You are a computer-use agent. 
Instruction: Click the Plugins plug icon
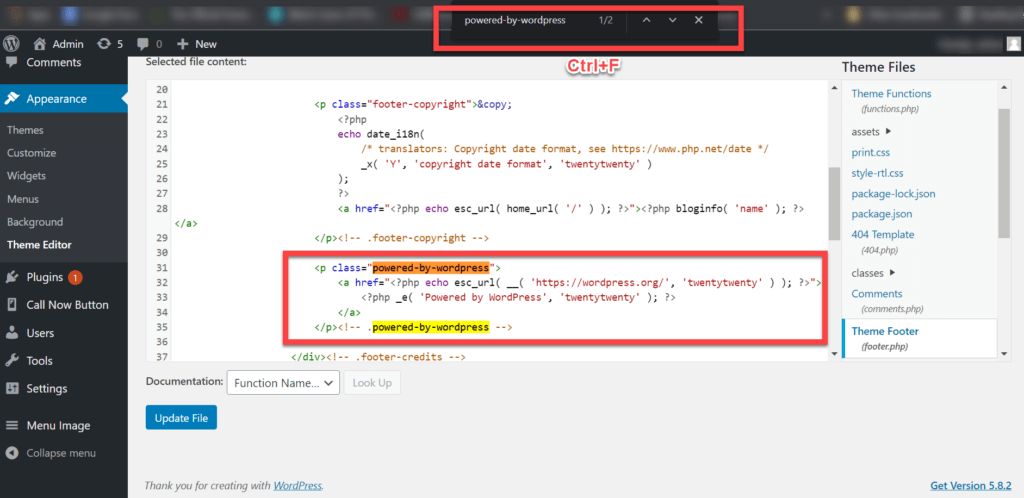12,277
